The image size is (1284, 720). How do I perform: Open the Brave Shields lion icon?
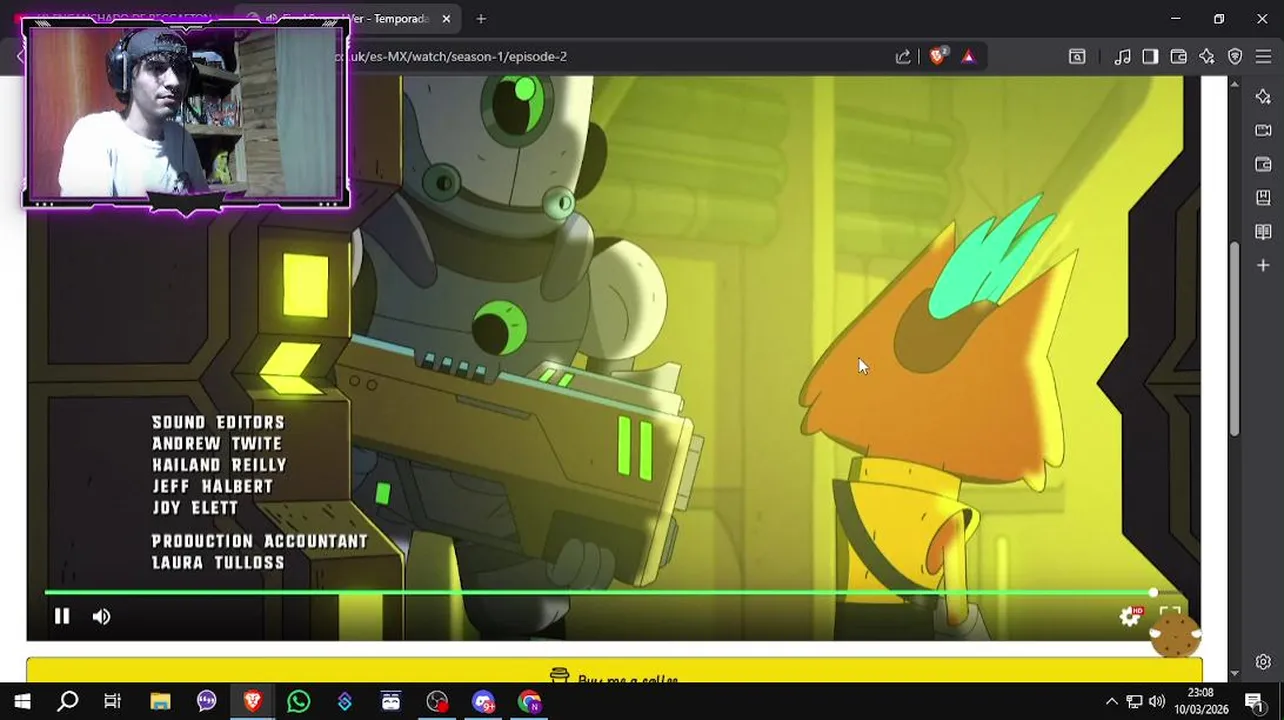[937, 57]
